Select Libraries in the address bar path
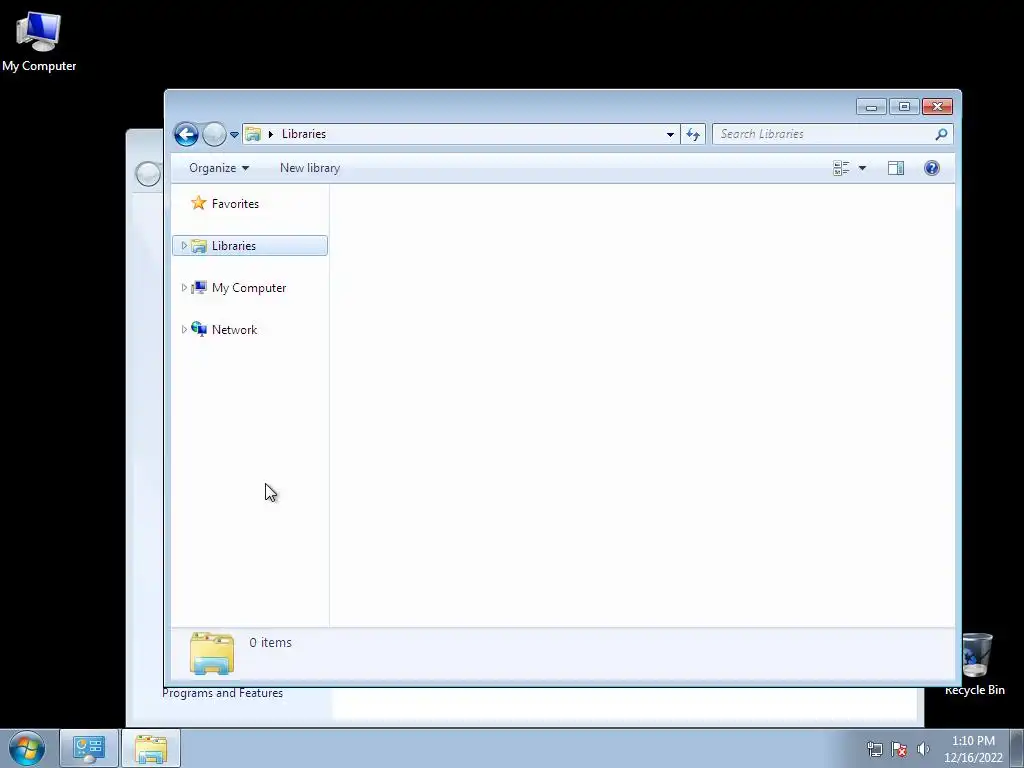This screenshot has height=768, width=1024. click(304, 134)
